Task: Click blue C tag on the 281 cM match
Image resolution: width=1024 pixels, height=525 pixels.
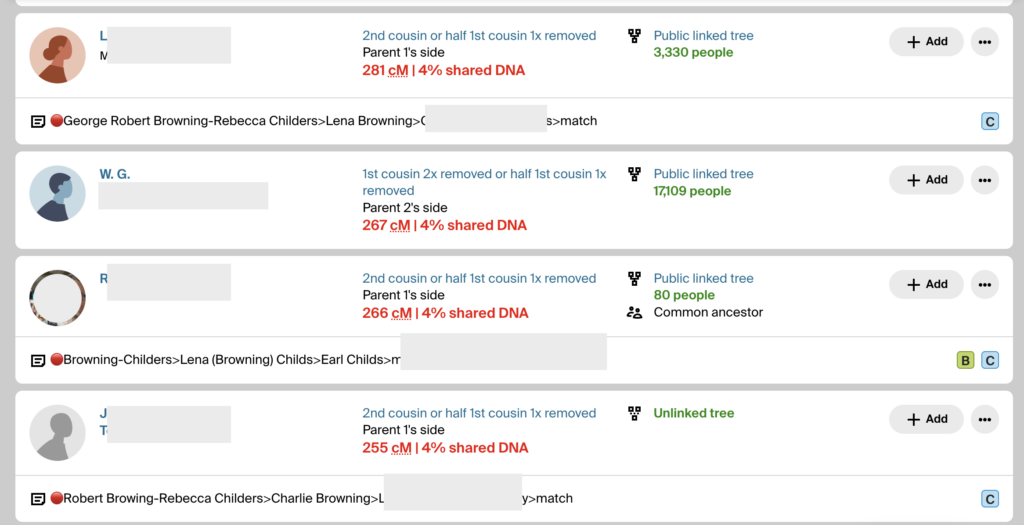Action: 990,122
